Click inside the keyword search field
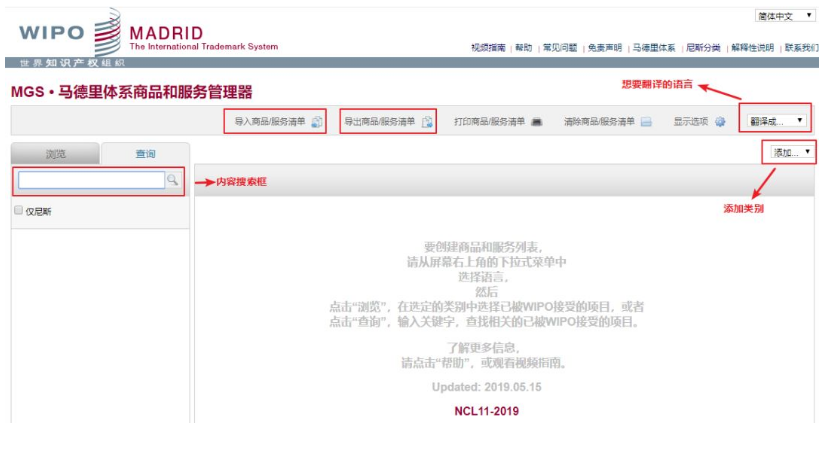This screenshot has width=825, height=455. pos(92,180)
